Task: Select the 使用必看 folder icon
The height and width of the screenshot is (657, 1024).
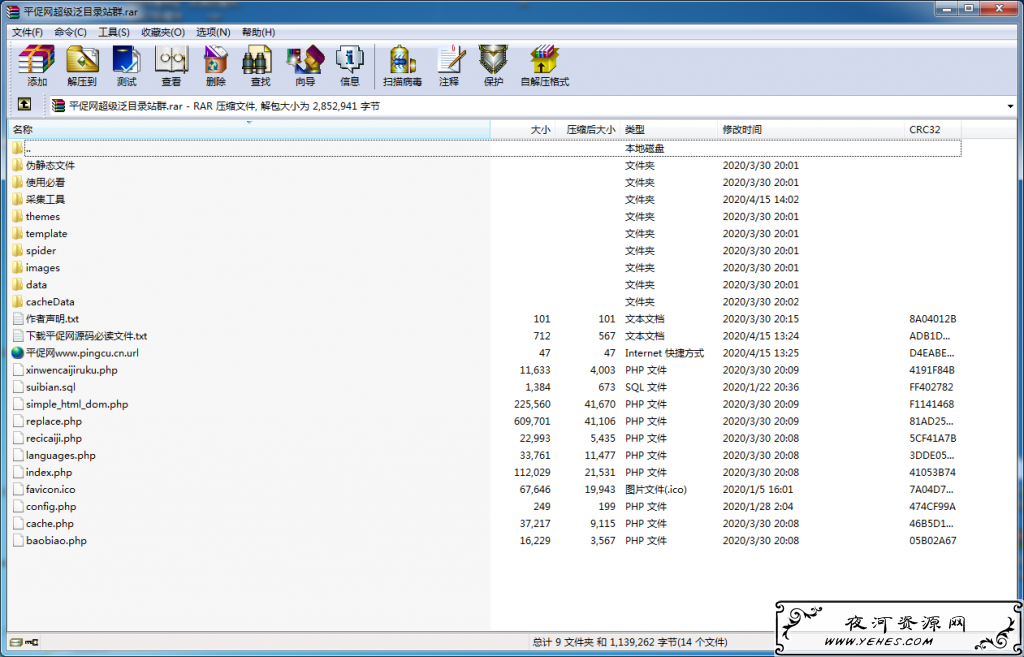Action: (x=18, y=182)
